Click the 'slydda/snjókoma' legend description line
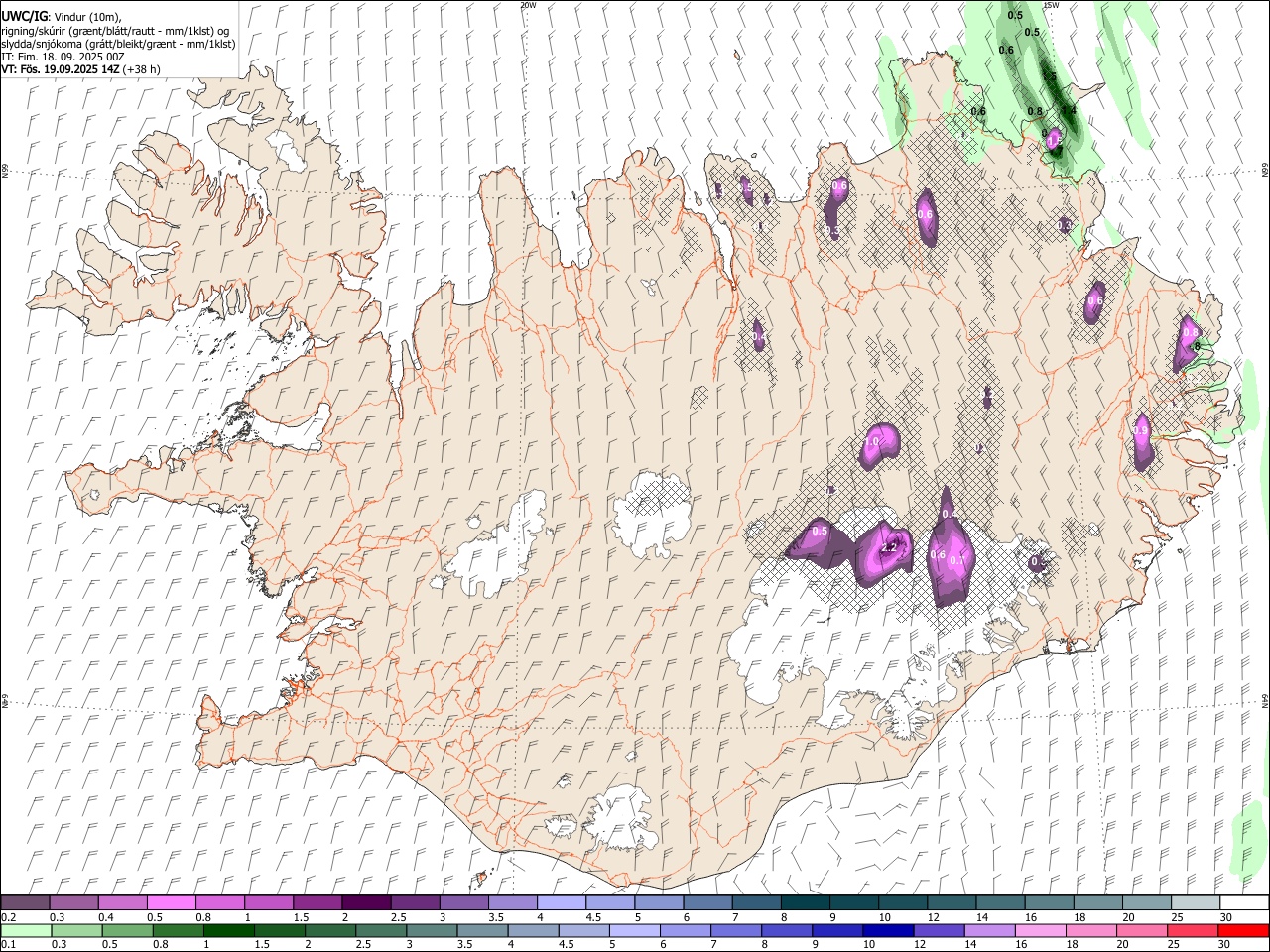This screenshot has width=1270, height=952. pyautogui.click(x=118, y=44)
